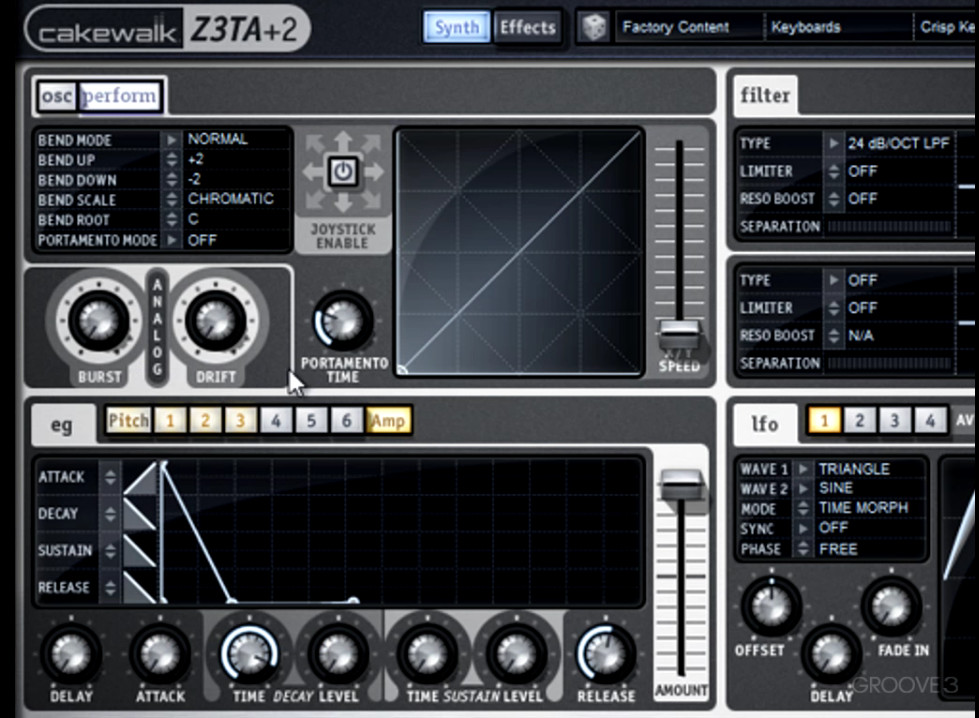Click the Burst knob
This screenshot has width=979, height=718.
tap(99, 321)
